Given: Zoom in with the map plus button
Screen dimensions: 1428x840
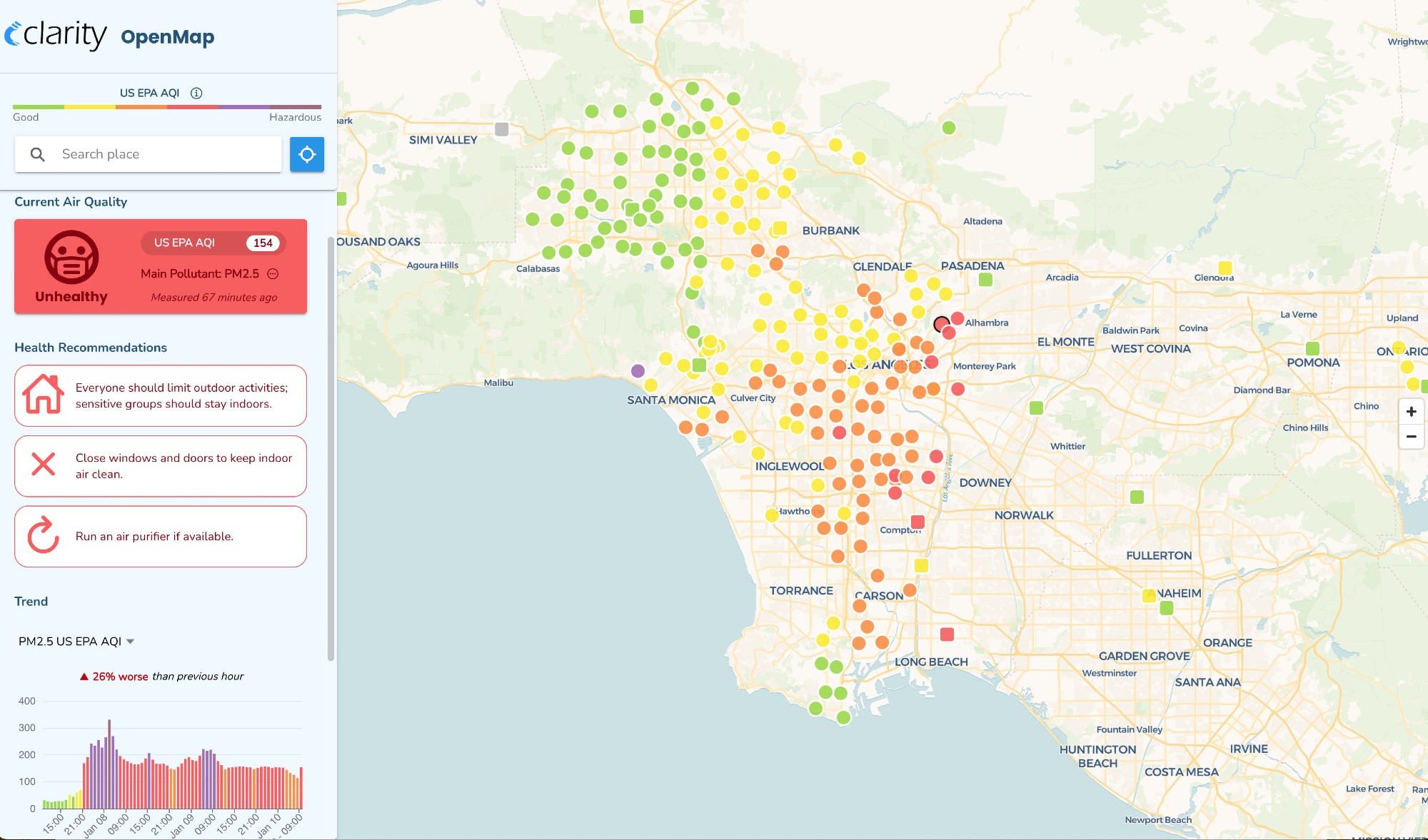Looking at the screenshot, I should (x=1411, y=412).
